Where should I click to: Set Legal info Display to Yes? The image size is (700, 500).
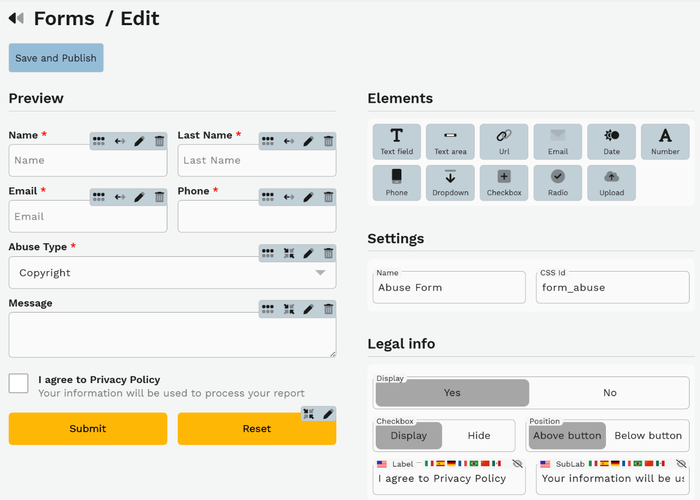coord(452,393)
